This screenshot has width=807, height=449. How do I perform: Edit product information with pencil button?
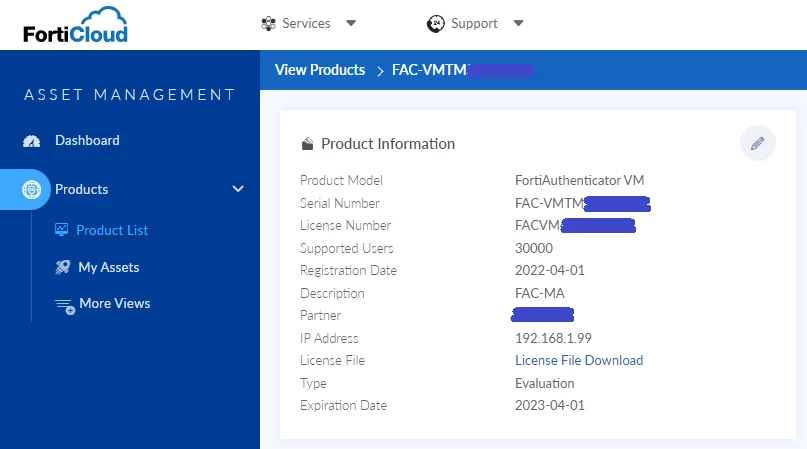click(x=757, y=143)
